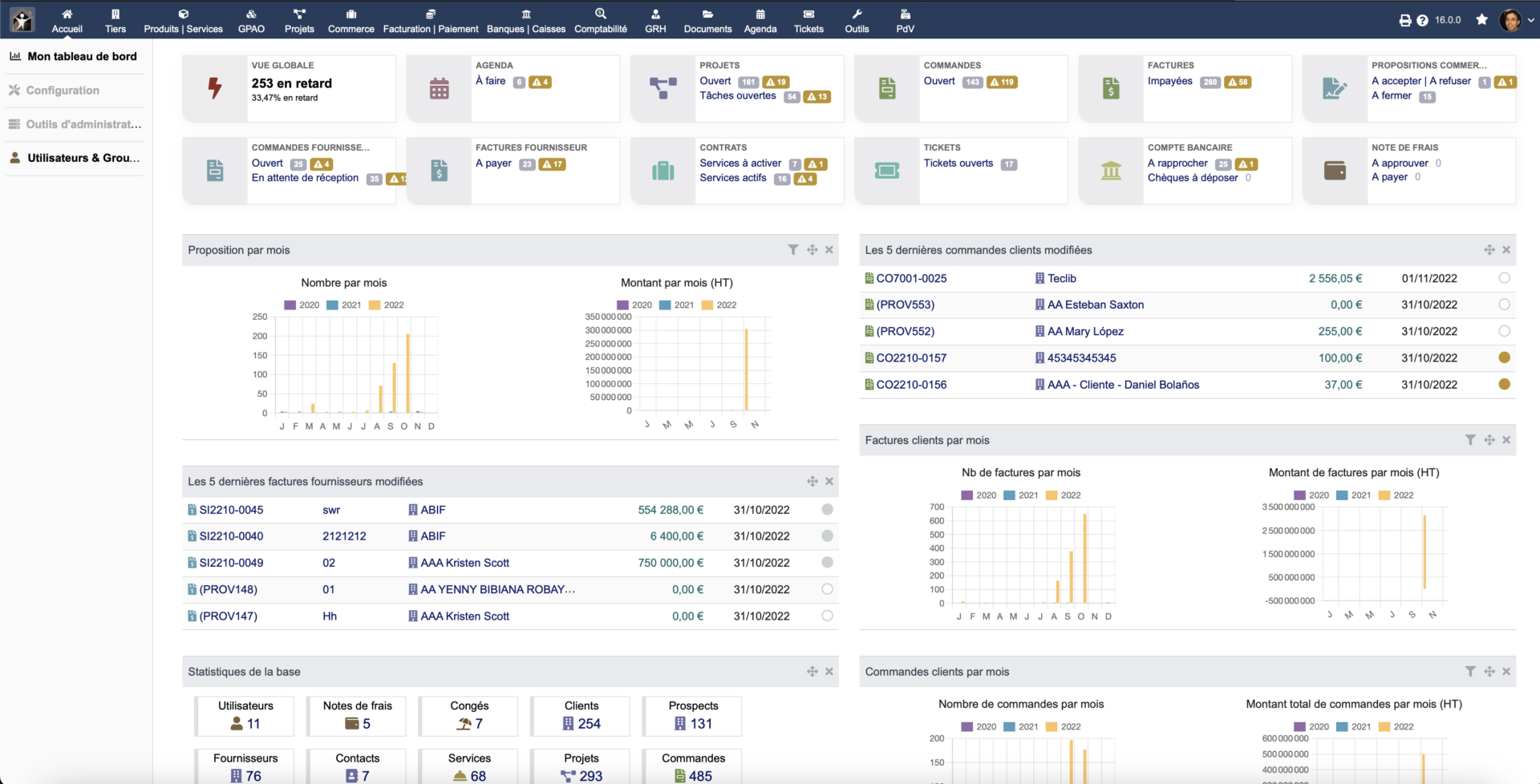
Task: Click filter icon in Factures clients par mois
Action: [1470, 440]
